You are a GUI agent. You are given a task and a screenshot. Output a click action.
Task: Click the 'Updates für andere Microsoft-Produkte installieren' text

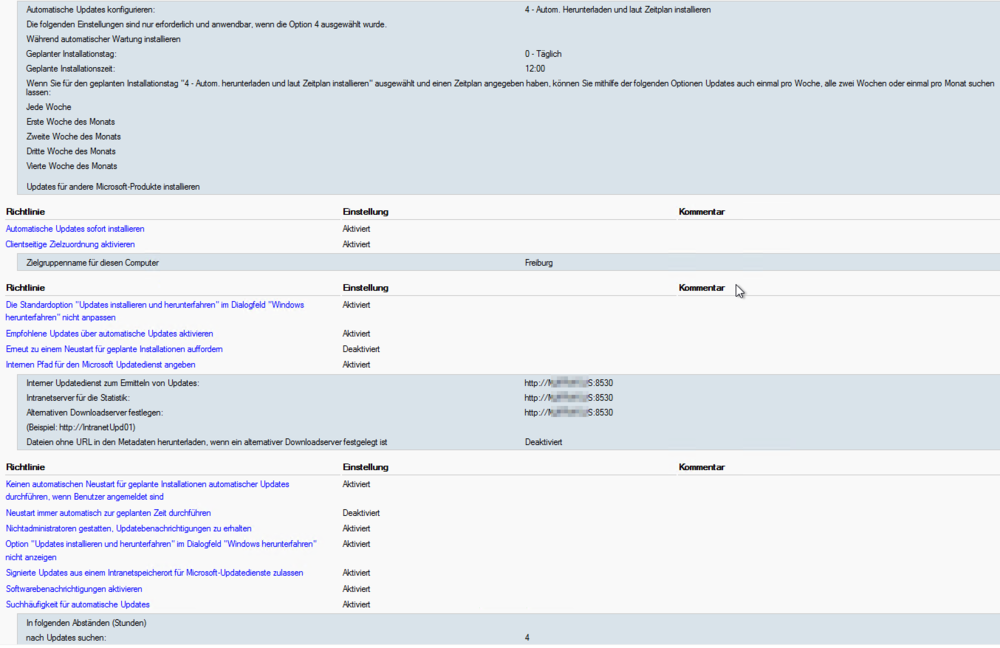113,187
